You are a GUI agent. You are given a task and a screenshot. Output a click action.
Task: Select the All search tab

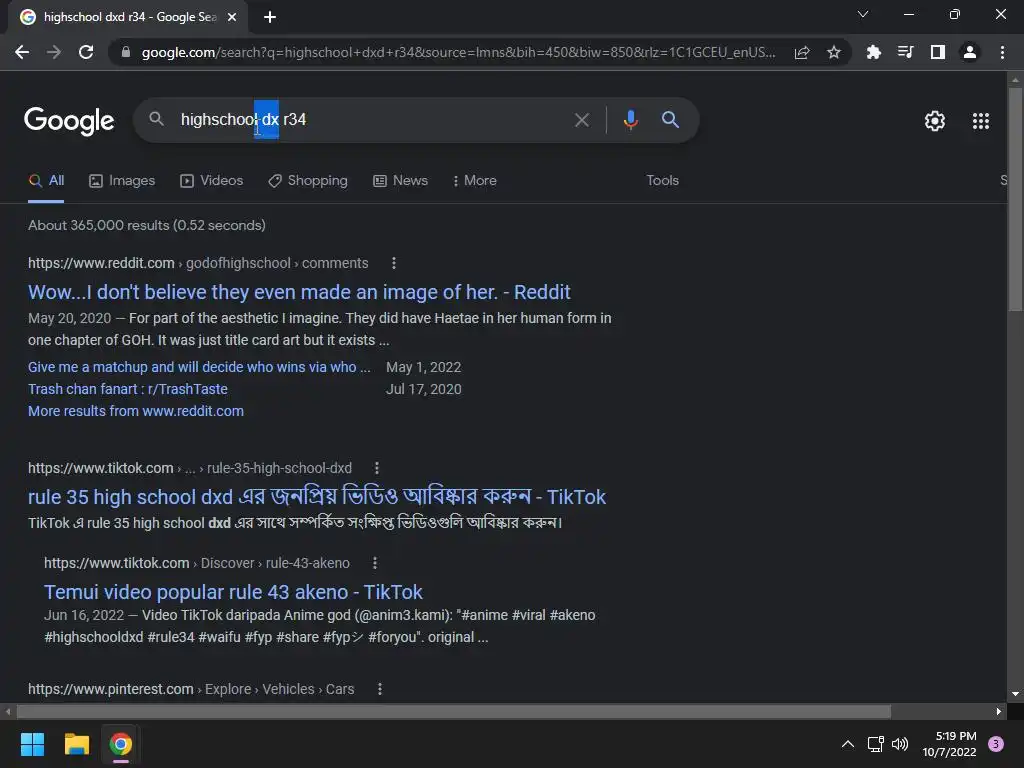tap(46, 180)
